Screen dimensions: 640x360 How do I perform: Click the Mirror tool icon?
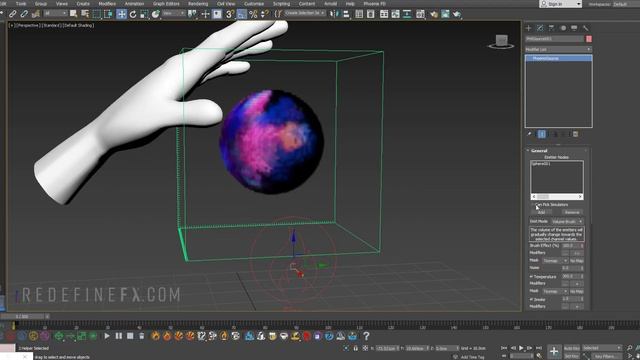point(335,14)
